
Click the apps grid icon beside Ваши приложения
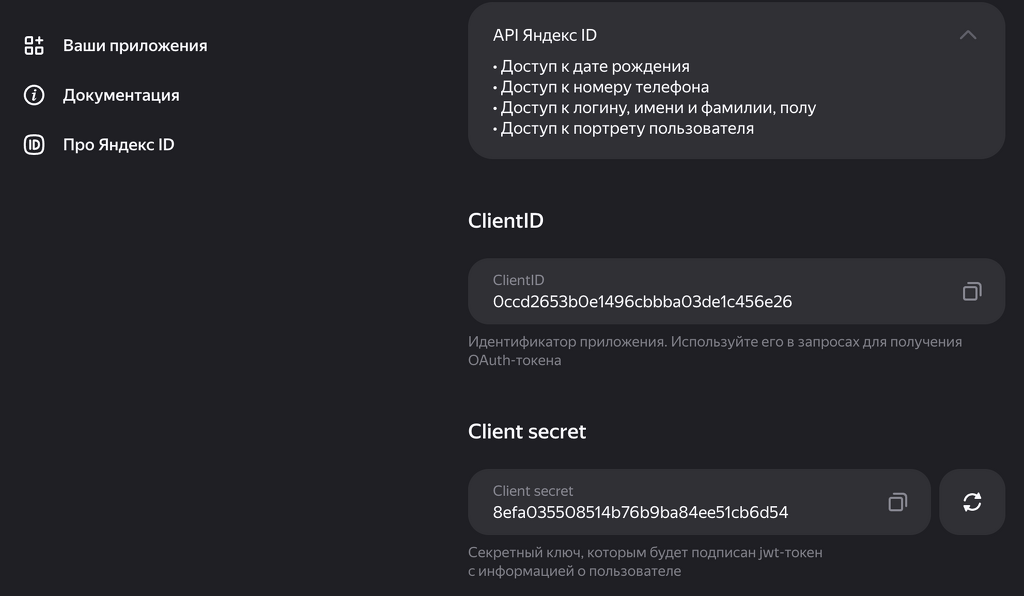34,46
